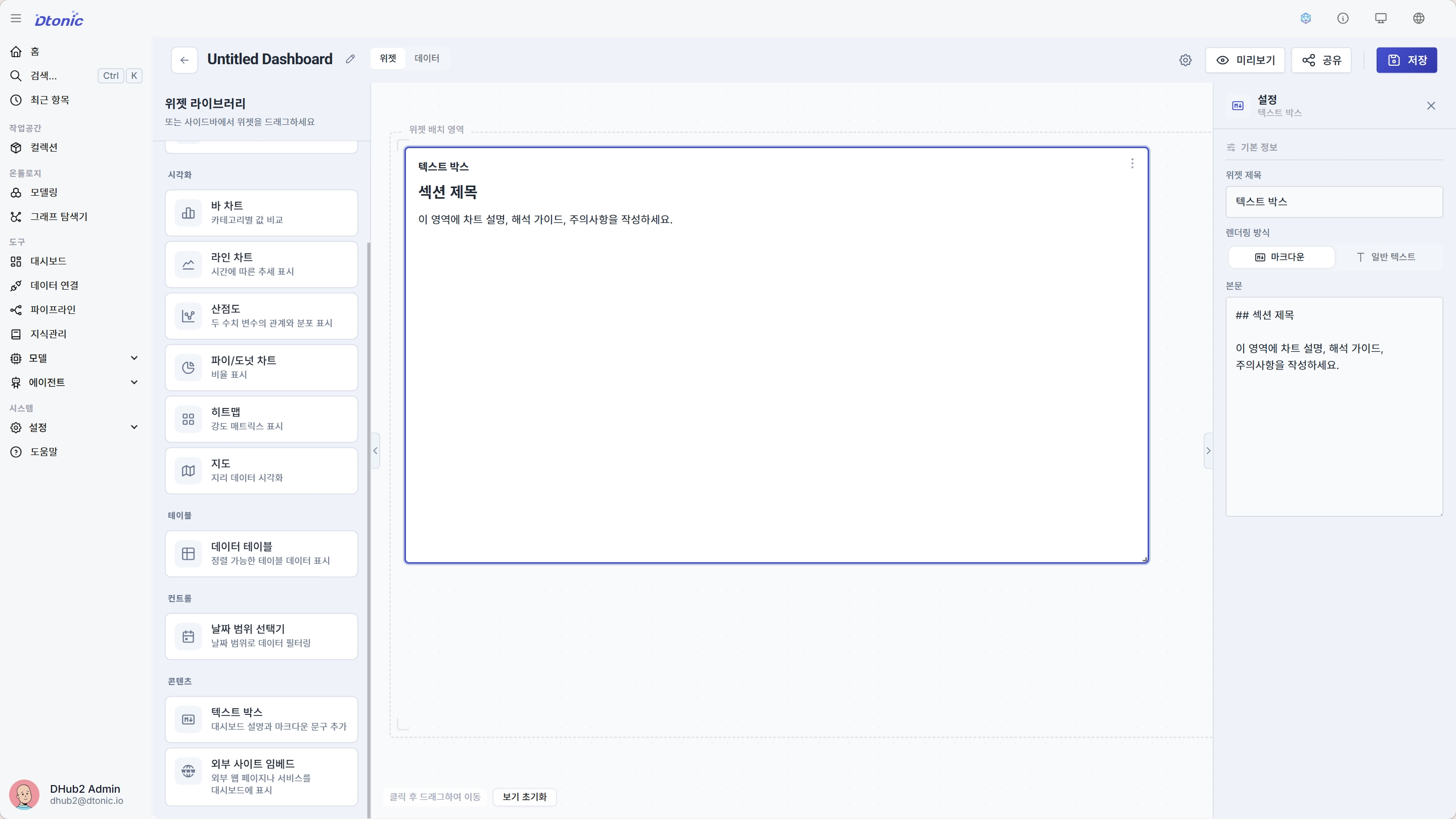The image size is (1456, 819).
Task: Click the 본문 text area
Action: (1334, 407)
